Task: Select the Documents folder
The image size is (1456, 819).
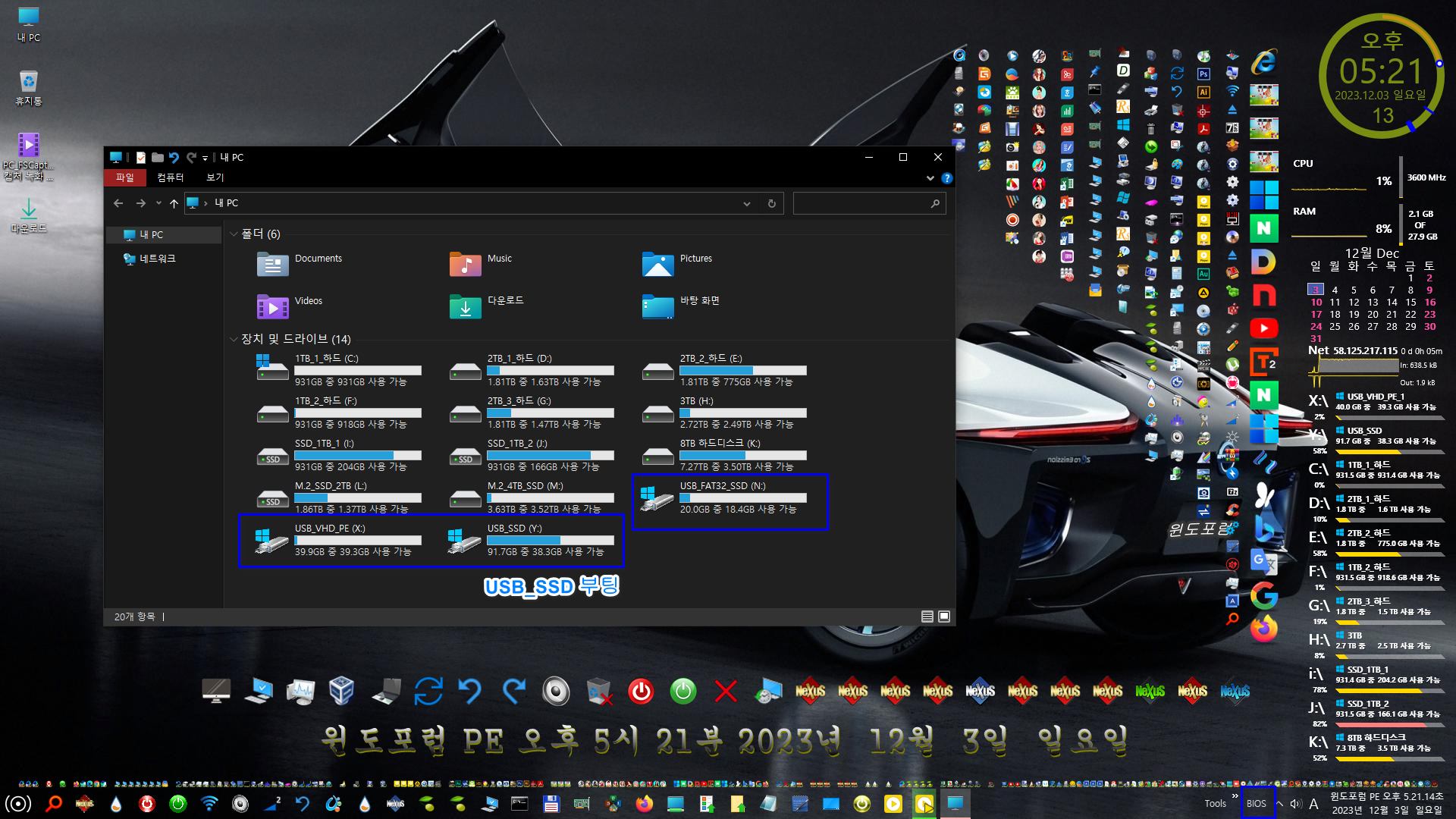Action: tap(300, 264)
